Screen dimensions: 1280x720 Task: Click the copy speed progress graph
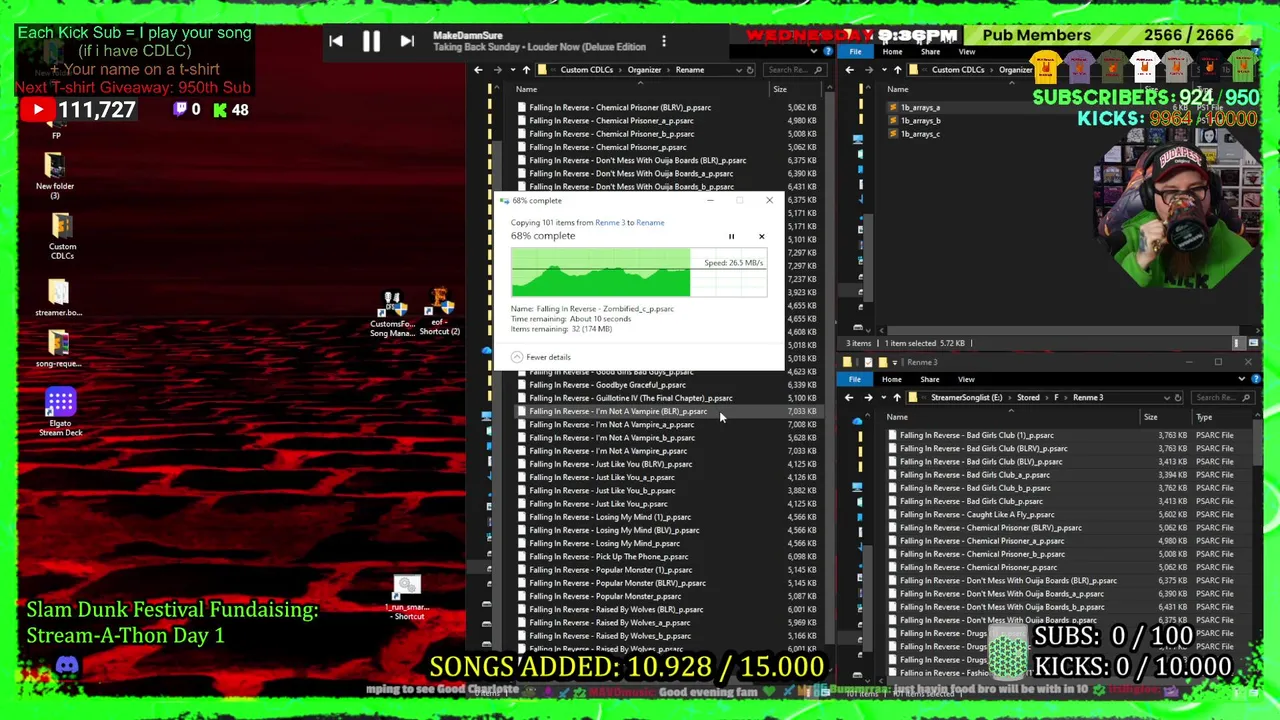[x=639, y=273]
